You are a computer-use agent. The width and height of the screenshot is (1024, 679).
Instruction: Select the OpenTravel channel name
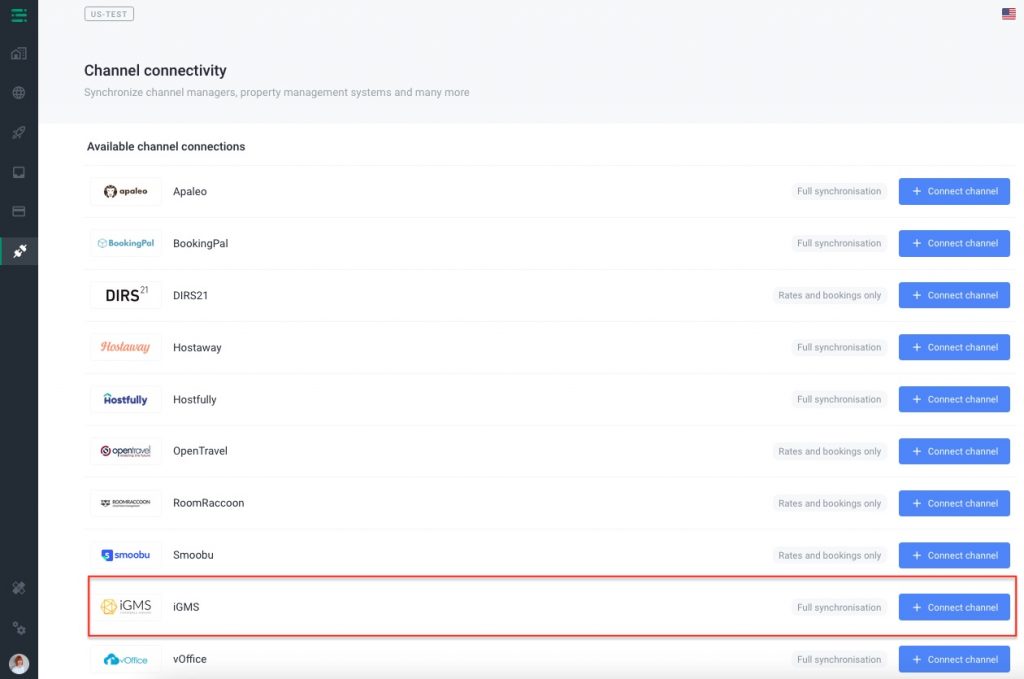[200, 451]
